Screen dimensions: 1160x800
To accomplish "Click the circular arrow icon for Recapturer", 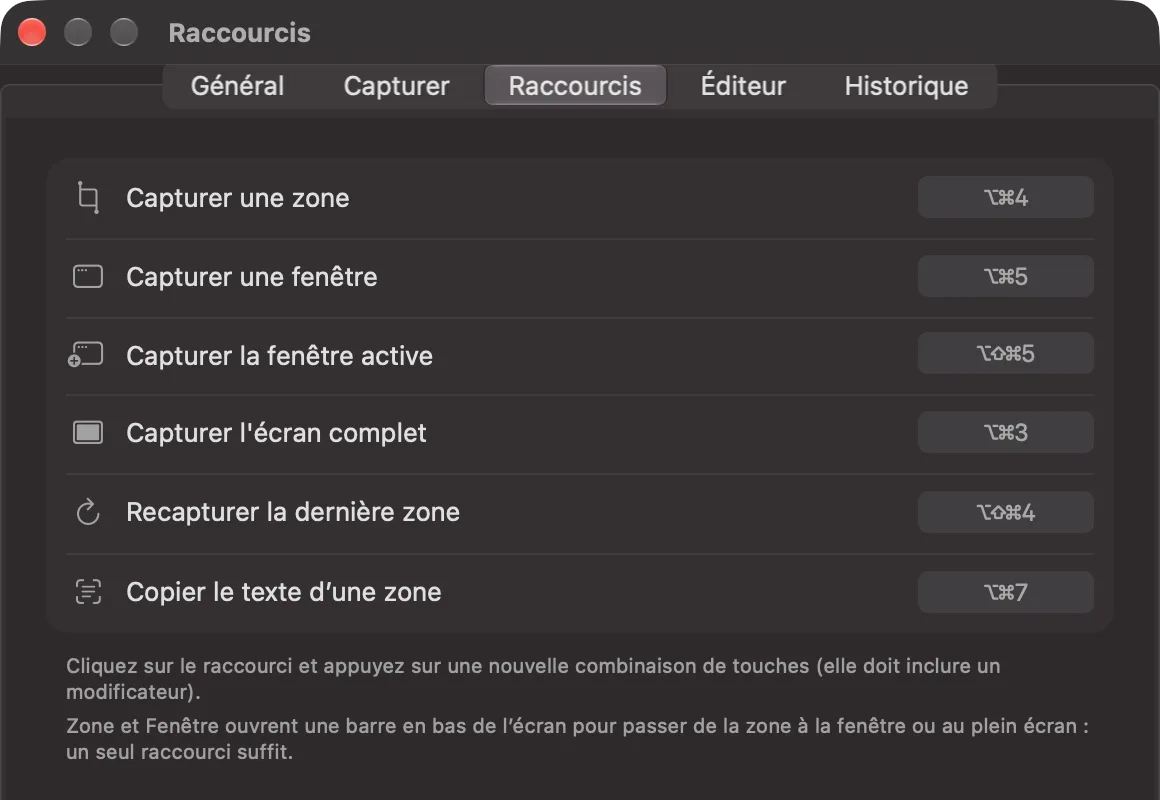I will 88,512.
